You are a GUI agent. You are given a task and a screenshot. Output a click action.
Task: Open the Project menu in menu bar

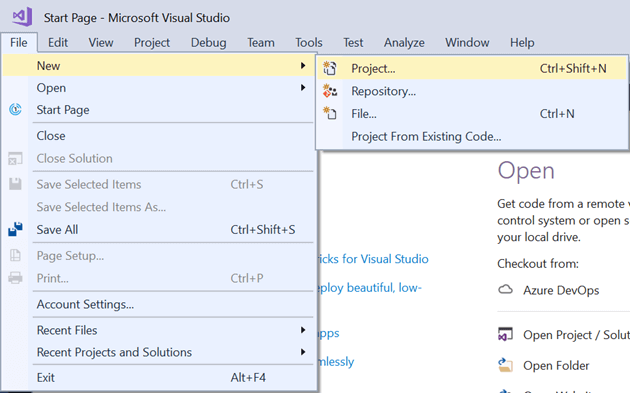click(x=152, y=43)
